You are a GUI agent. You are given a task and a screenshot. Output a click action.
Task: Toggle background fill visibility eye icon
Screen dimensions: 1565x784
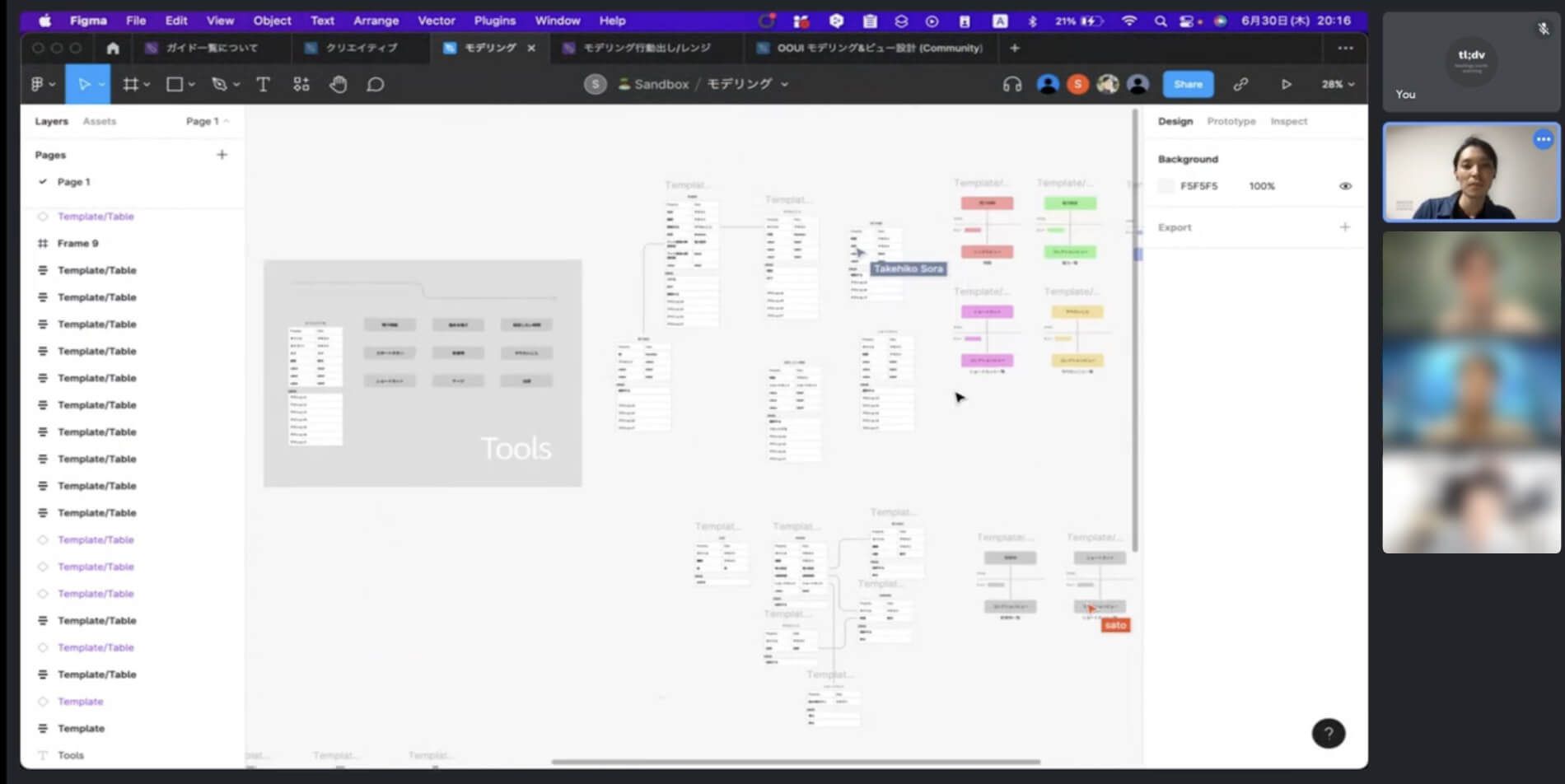(1345, 186)
